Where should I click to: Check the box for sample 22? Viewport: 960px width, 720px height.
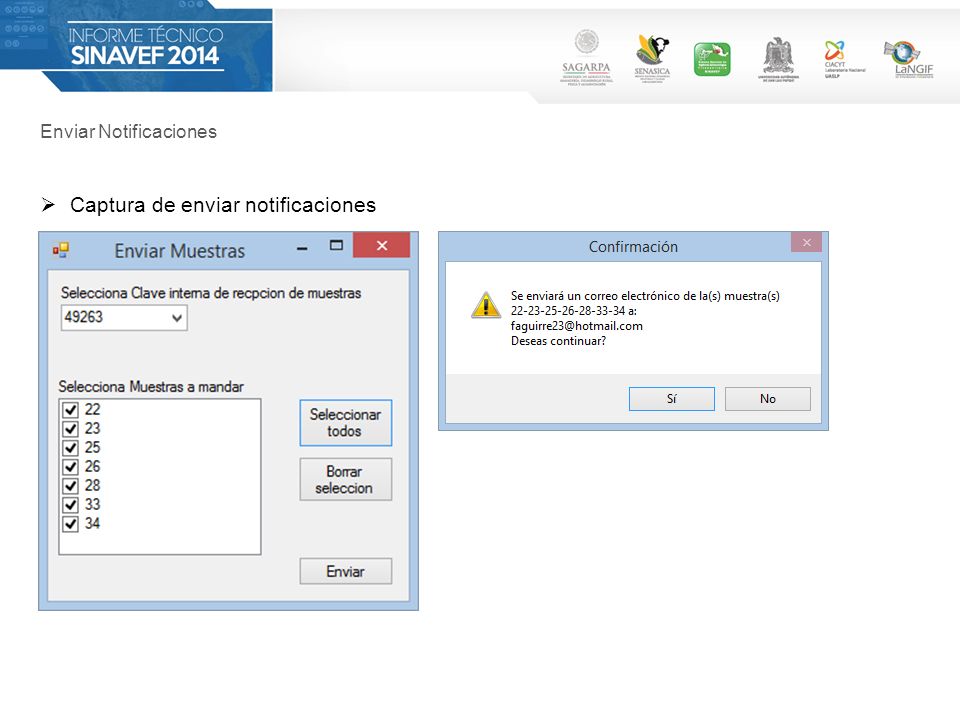point(71,410)
